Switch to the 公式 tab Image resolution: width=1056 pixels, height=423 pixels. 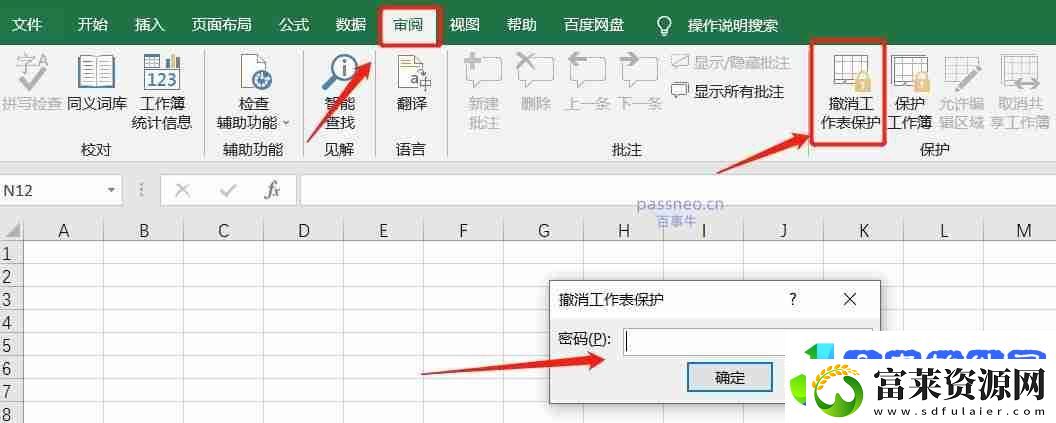pyautogui.click(x=294, y=25)
